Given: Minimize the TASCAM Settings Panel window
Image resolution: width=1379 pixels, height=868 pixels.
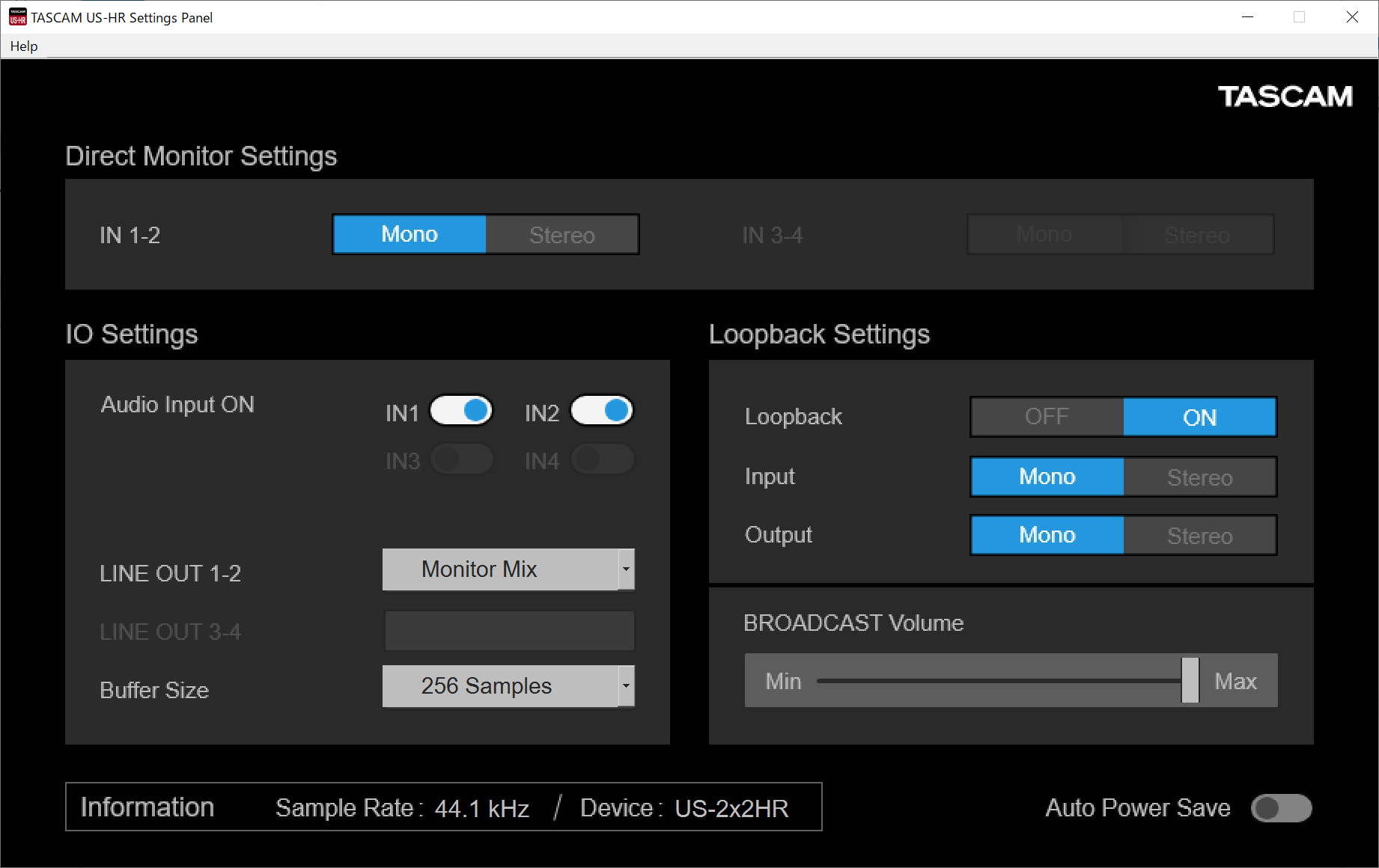Looking at the screenshot, I should tap(1247, 16).
